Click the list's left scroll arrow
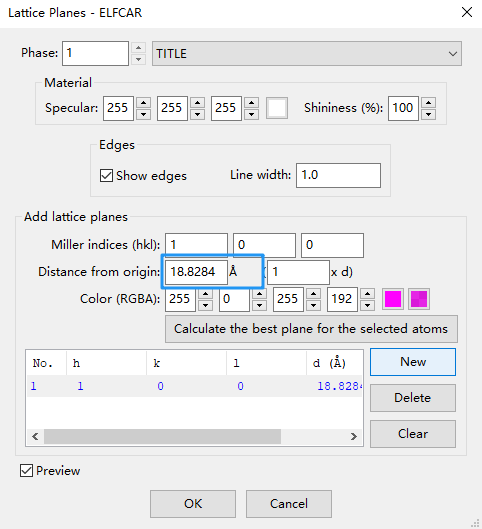 [x=35, y=437]
